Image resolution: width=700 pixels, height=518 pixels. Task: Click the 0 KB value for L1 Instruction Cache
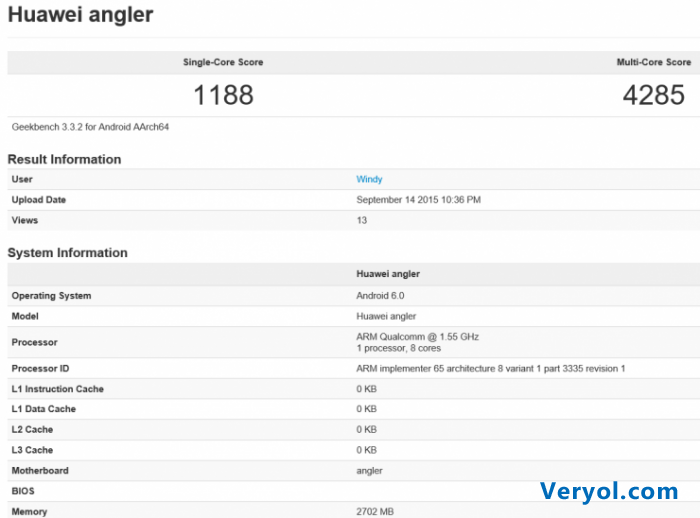coord(367,389)
